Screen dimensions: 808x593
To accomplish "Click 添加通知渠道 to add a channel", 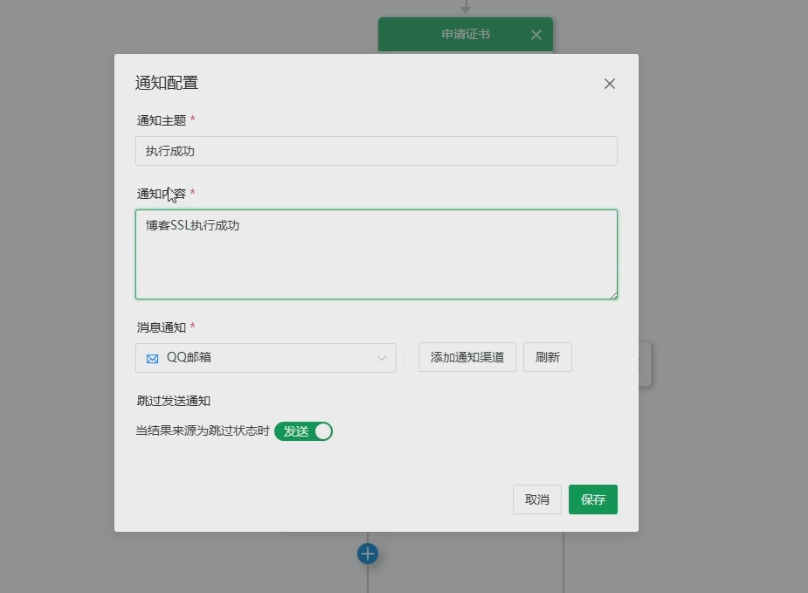I will click(x=466, y=357).
